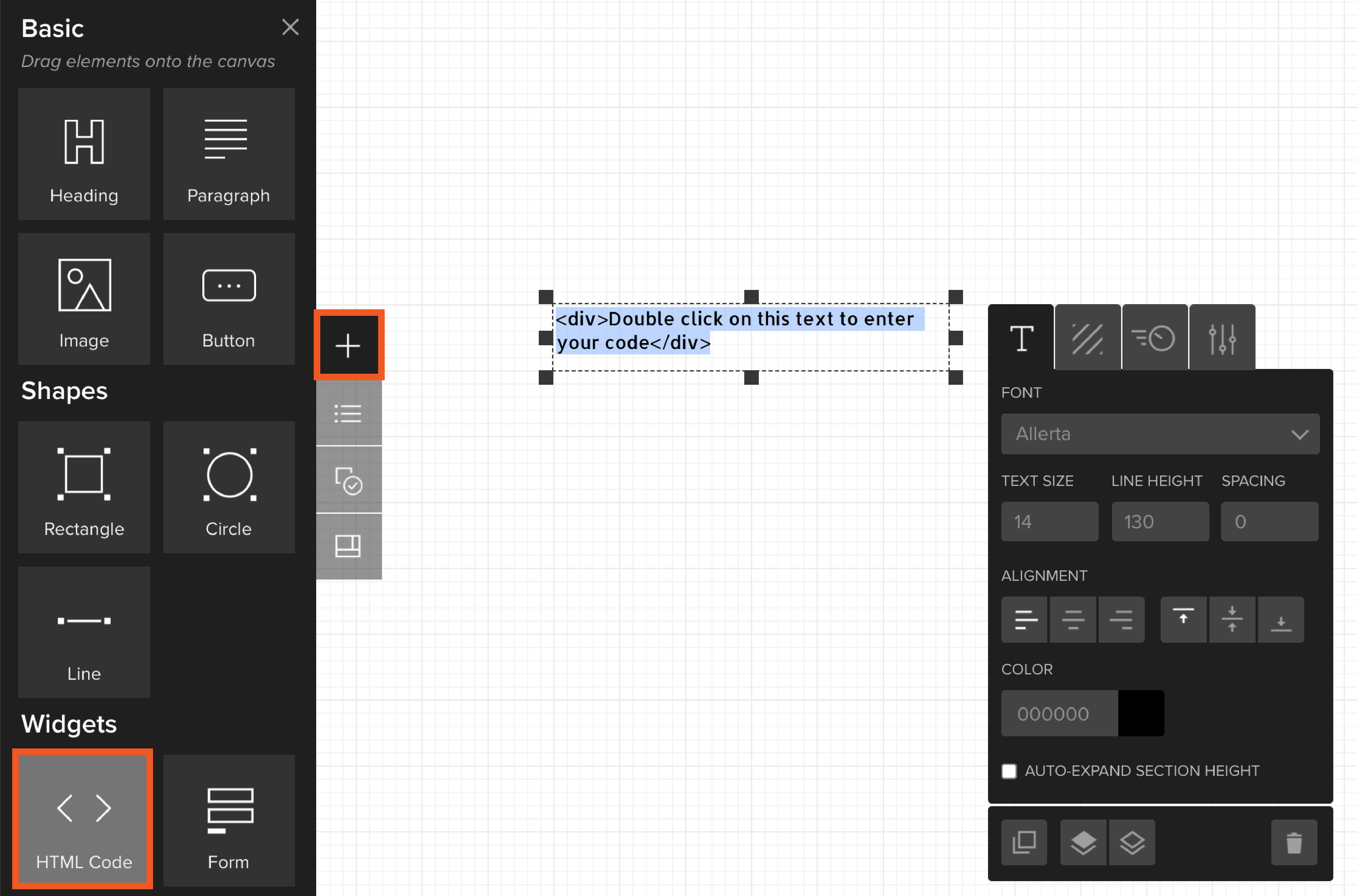The height and width of the screenshot is (896, 1357).
Task: Click the trash delete icon
Action: tap(1293, 842)
